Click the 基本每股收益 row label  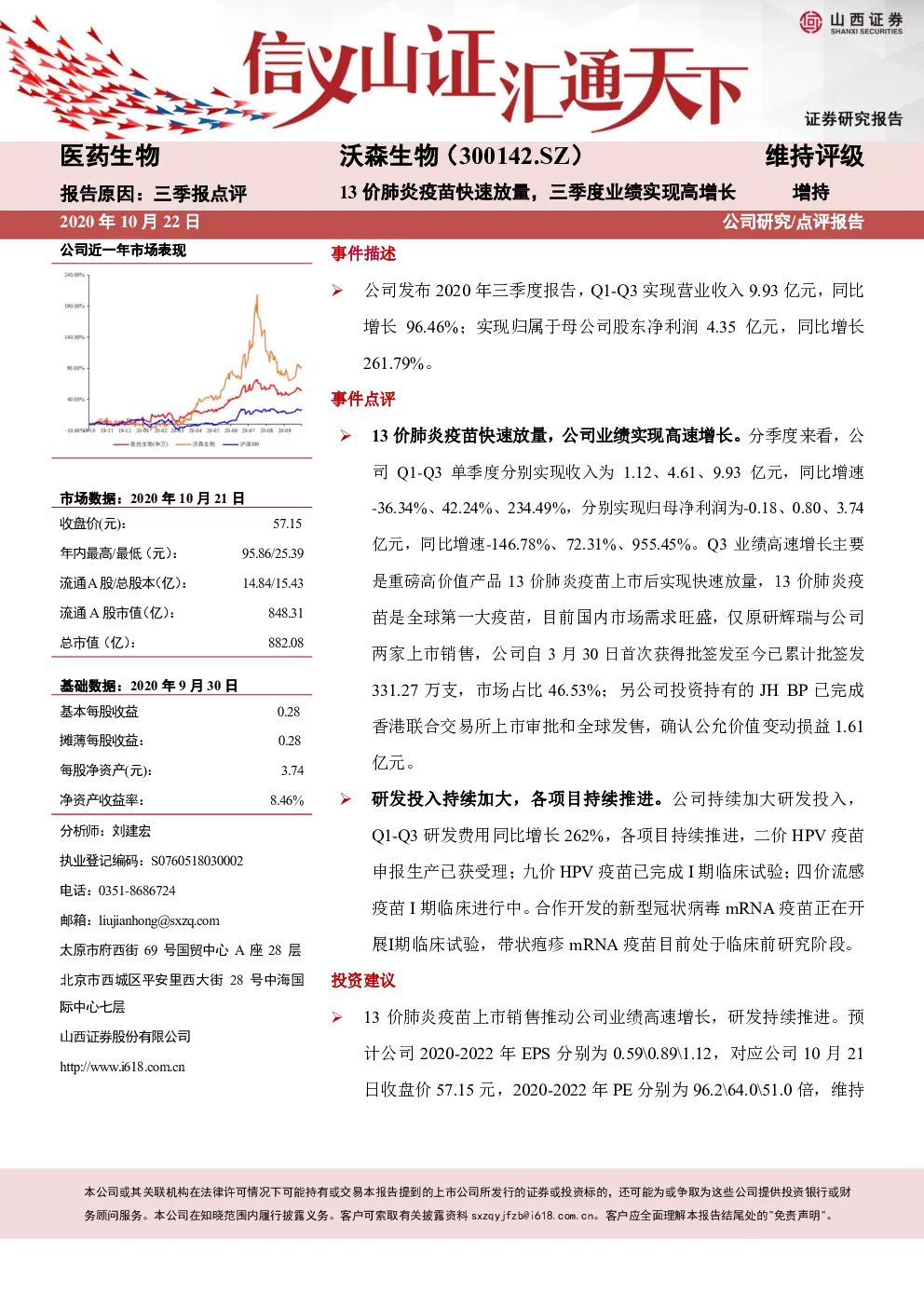tap(99, 713)
